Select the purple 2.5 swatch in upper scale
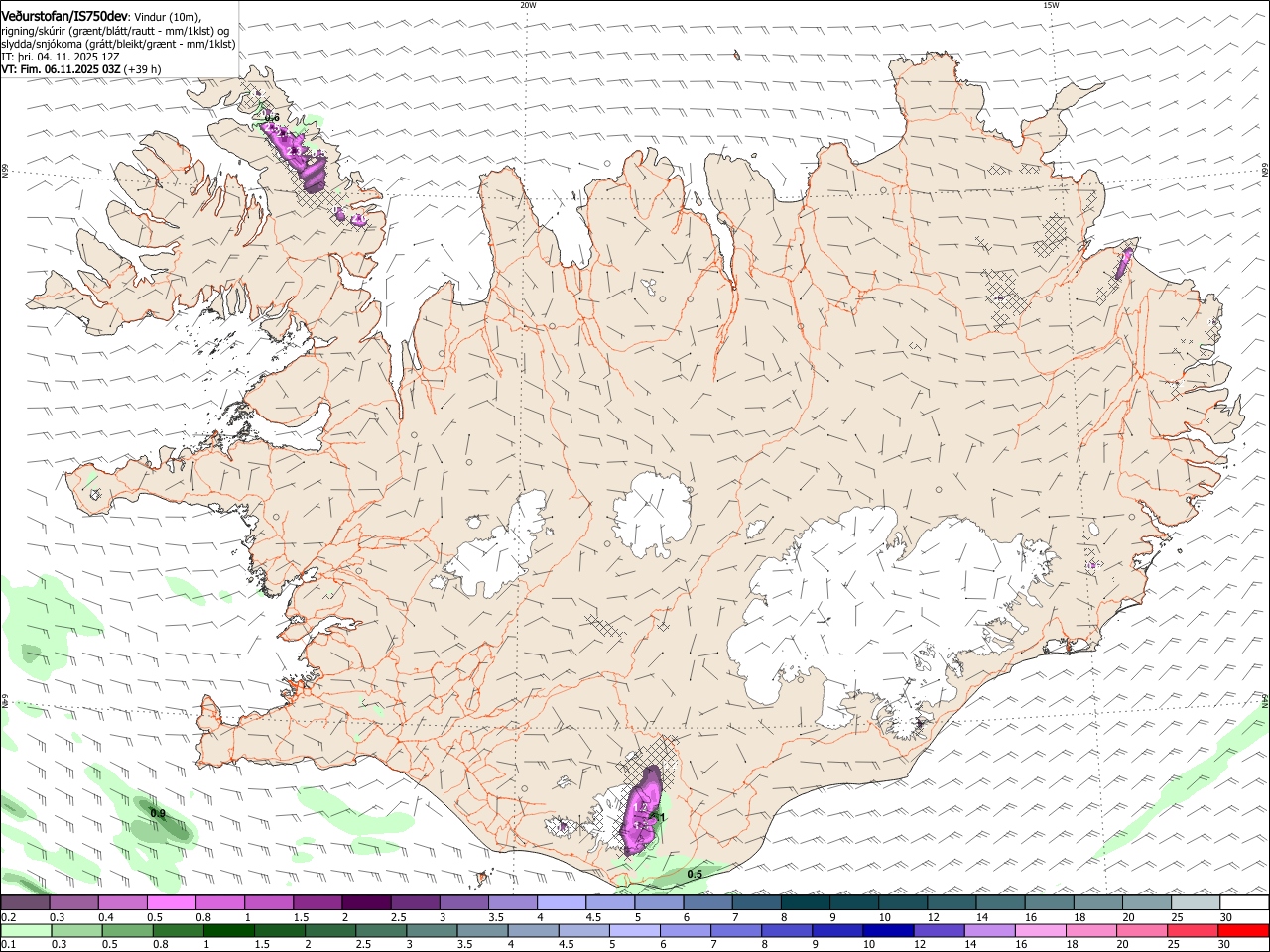 tap(415, 902)
